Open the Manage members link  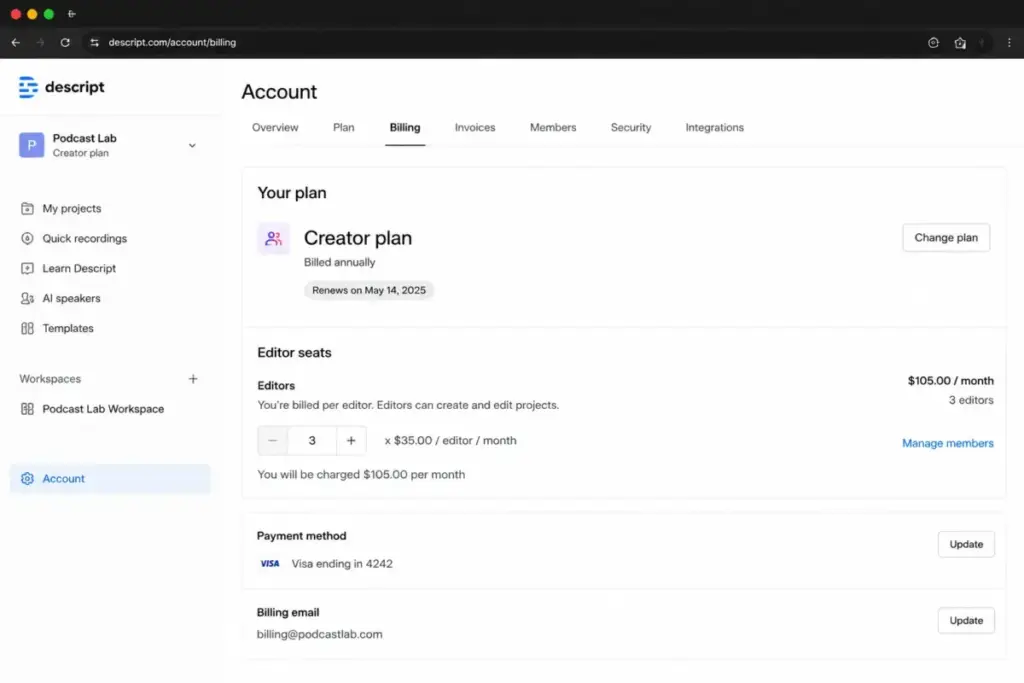pos(948,443)
